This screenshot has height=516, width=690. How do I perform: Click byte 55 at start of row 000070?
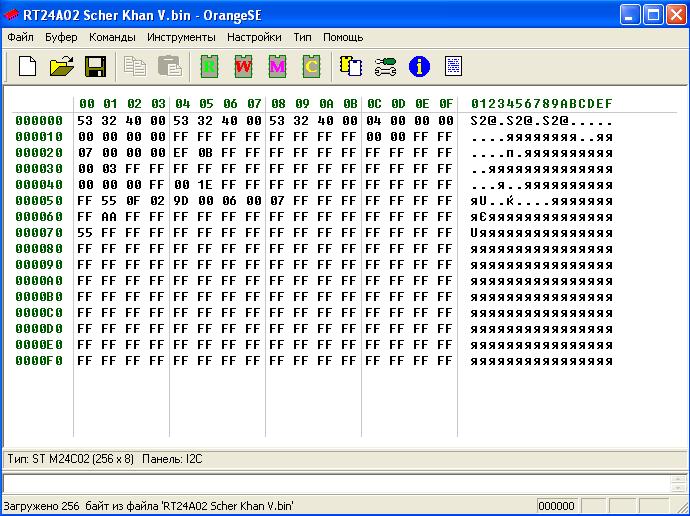(x=85, y=233)
